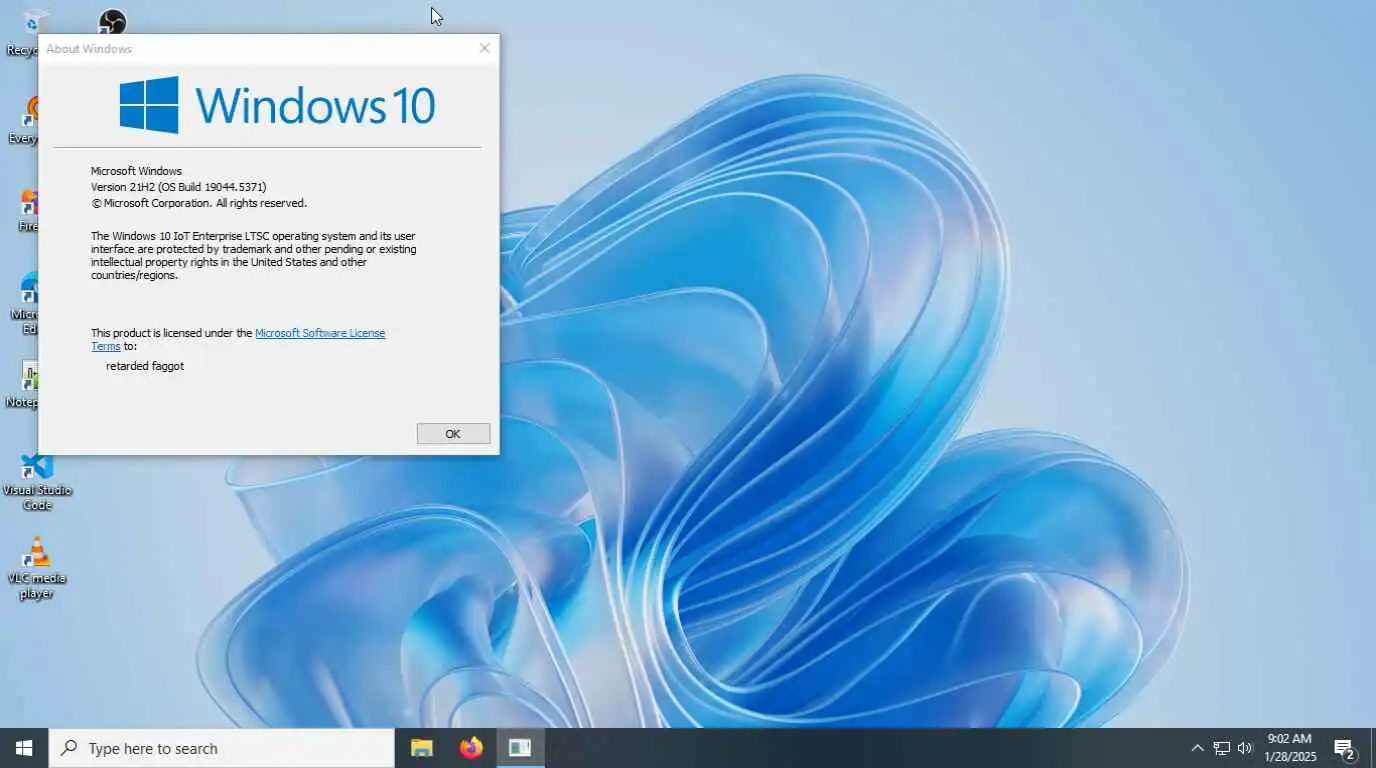The image size is (1376, 768).
Task: Launch Firefox from the taskbar
Action: click(x=471, y=748)
